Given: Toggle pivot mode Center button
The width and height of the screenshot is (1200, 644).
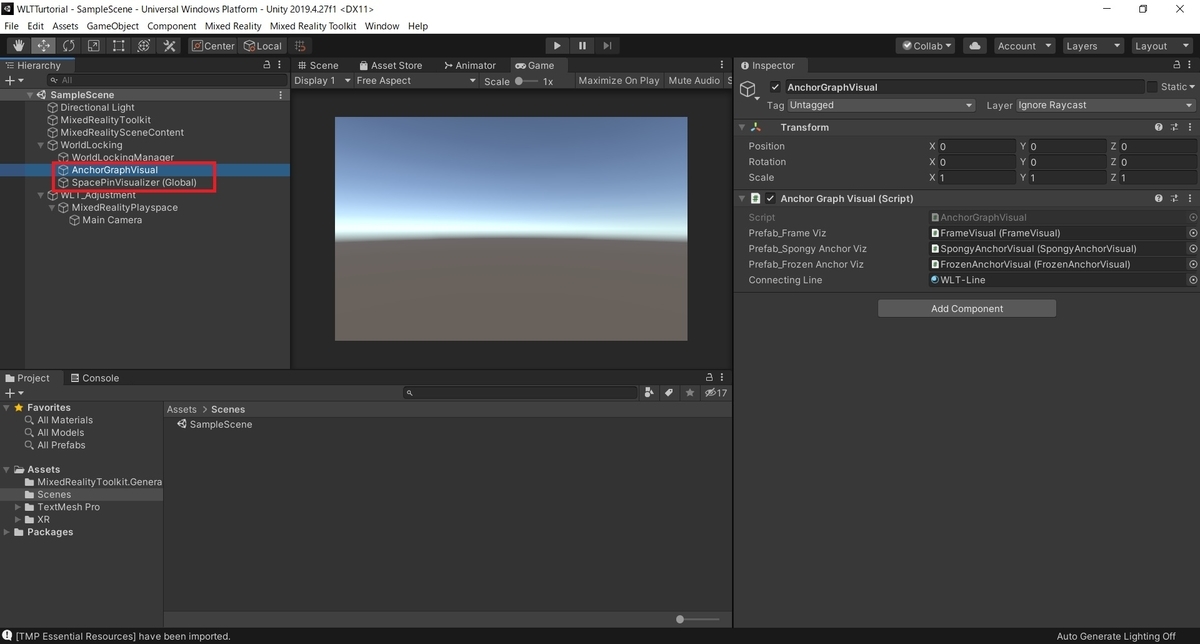Looking at the screenshot, I should coord(213,46).
